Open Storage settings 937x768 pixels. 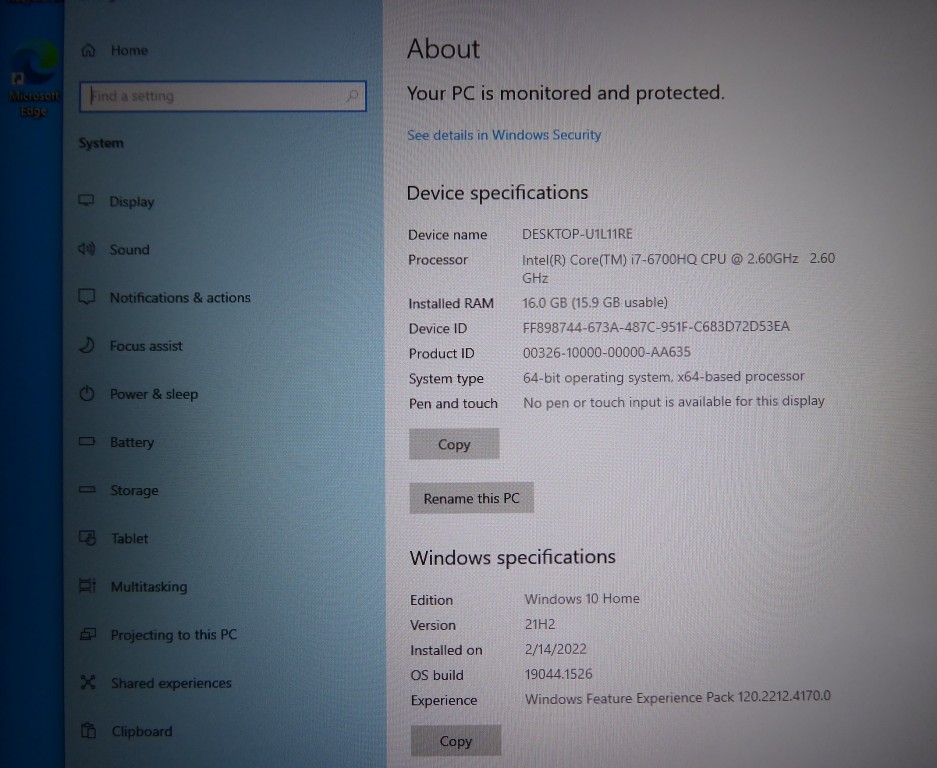(134, 490)
